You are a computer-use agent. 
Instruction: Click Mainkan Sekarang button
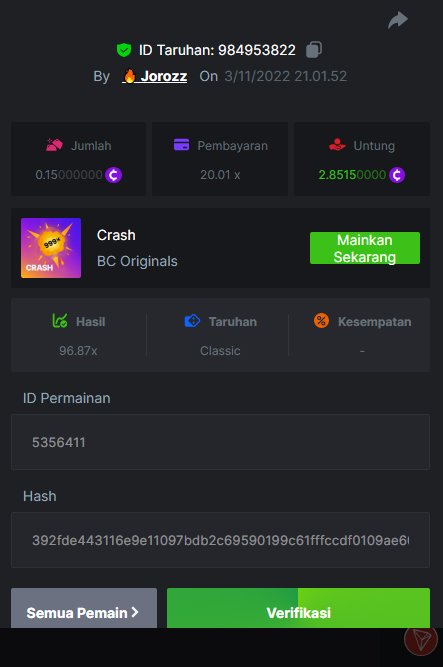(x=365, y=248)
